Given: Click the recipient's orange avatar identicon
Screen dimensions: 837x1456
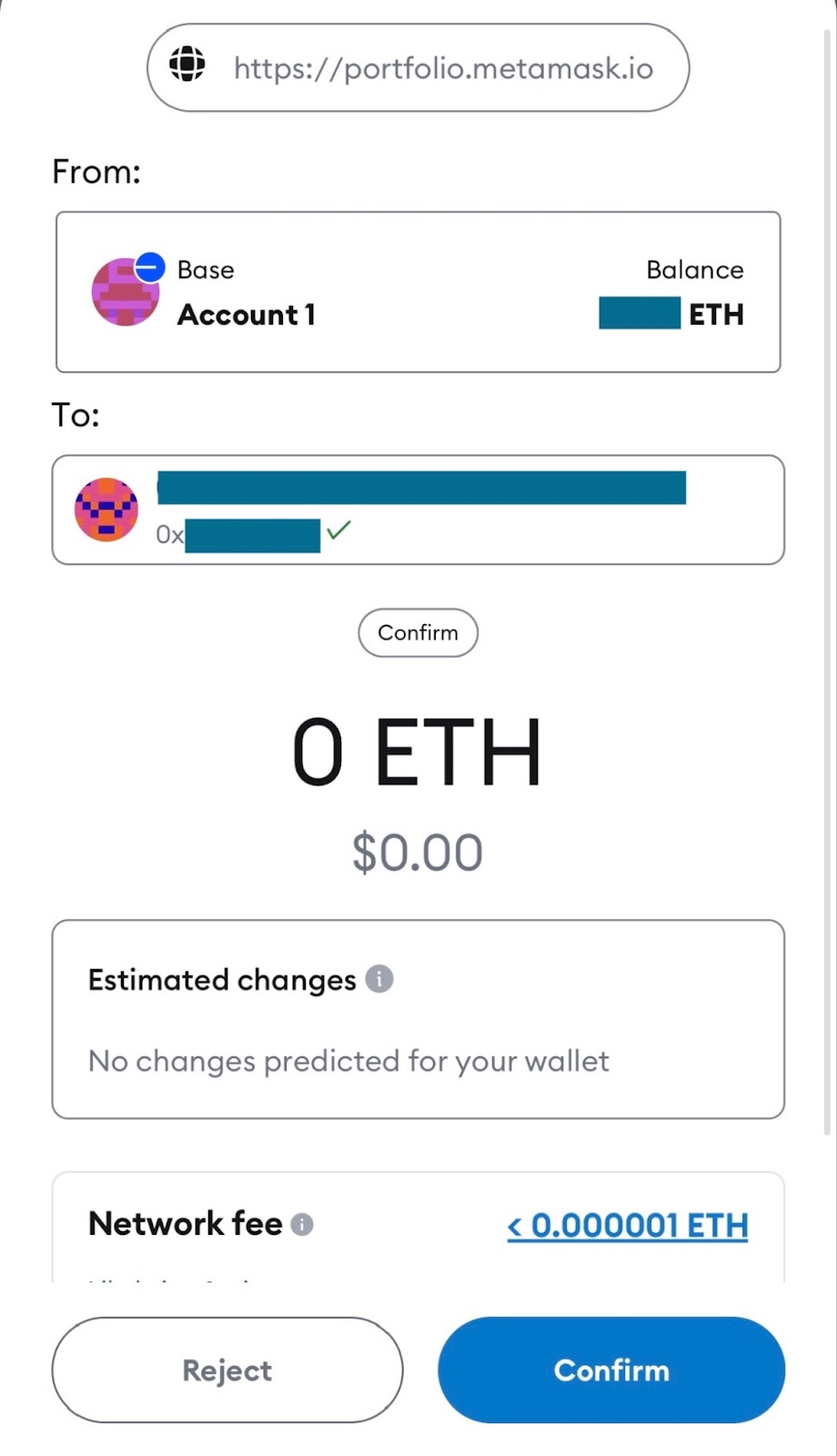Looking at the screenshot, I should pyautogui.click(x=106, y=510).
